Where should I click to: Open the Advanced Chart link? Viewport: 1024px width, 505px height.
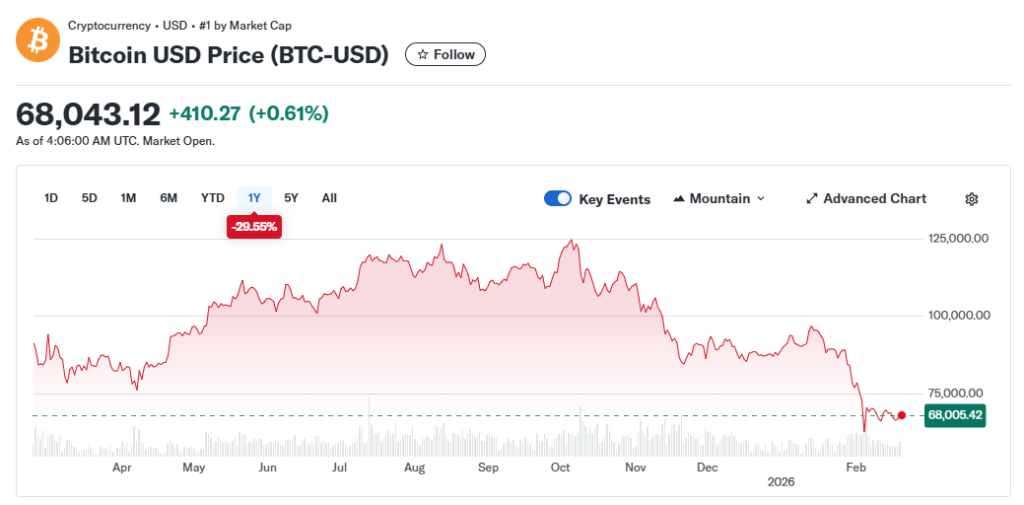tap(874, 199)
